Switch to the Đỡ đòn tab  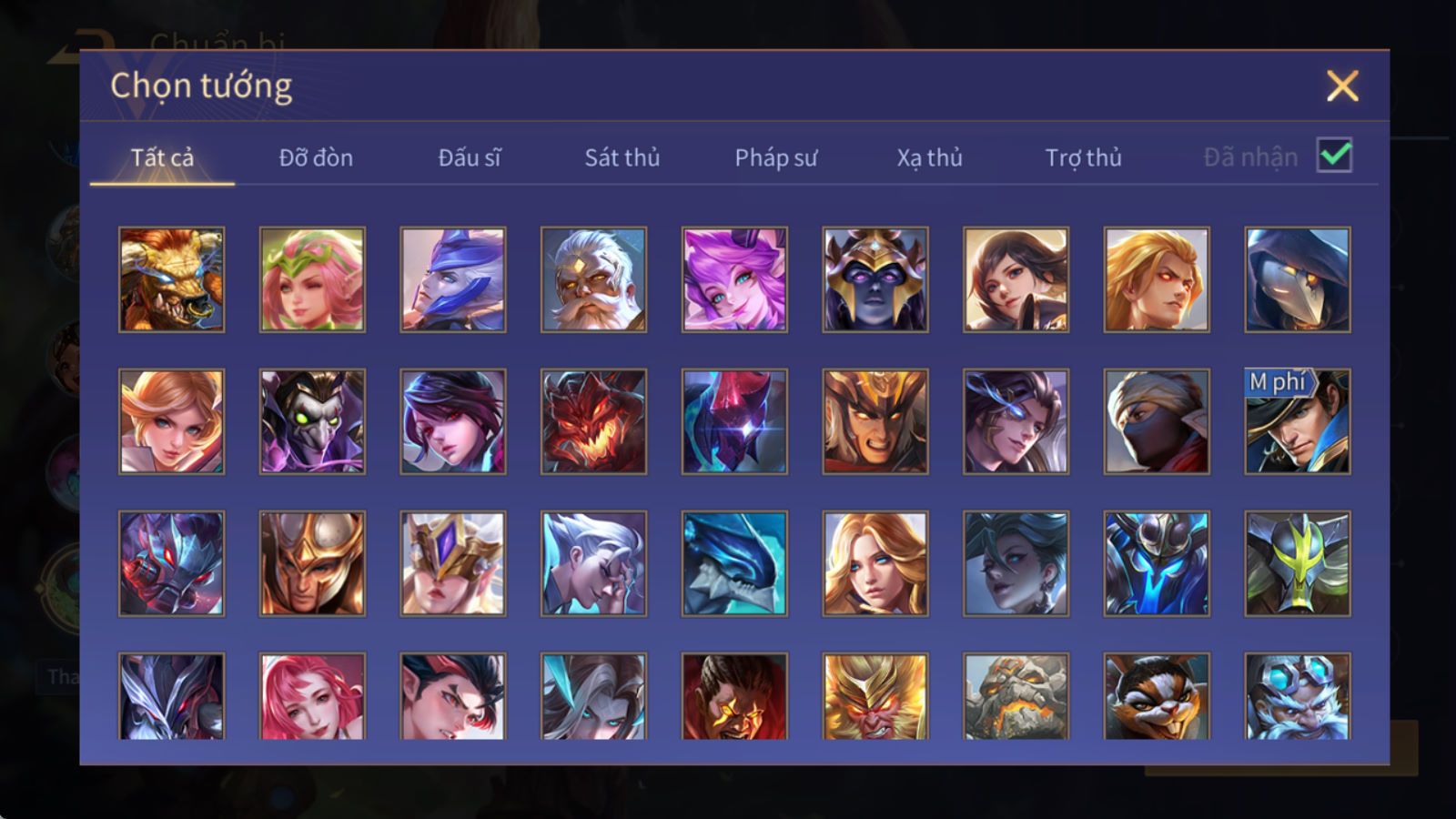point(316,157)
